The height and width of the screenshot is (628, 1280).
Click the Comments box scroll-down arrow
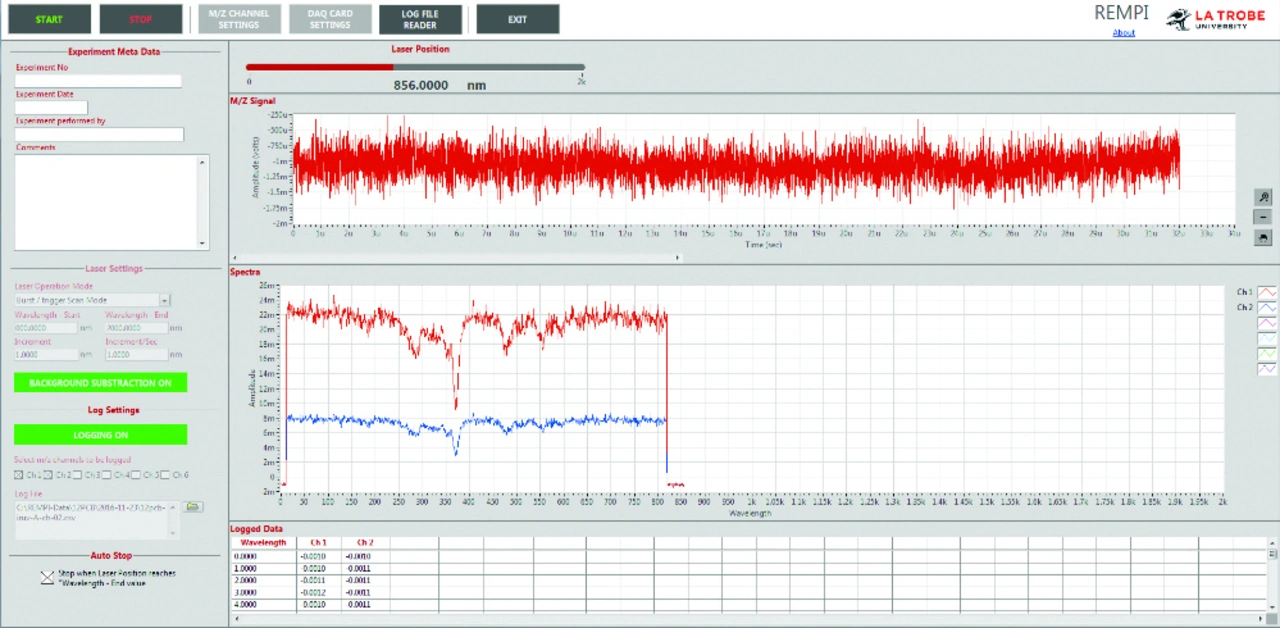[x=203, y=243]
